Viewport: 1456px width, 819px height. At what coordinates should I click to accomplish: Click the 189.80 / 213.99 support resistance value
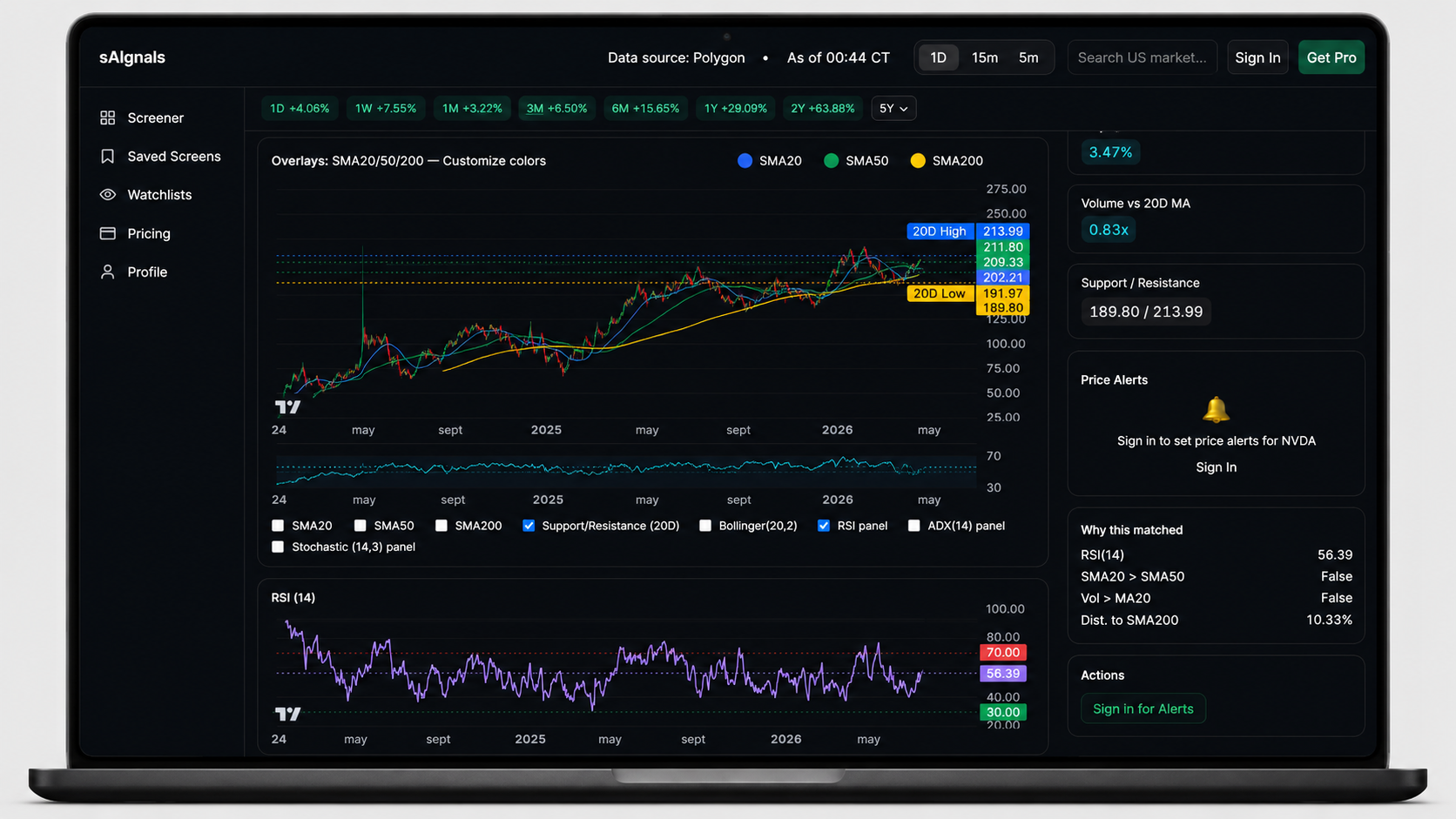coord(1146,312)
